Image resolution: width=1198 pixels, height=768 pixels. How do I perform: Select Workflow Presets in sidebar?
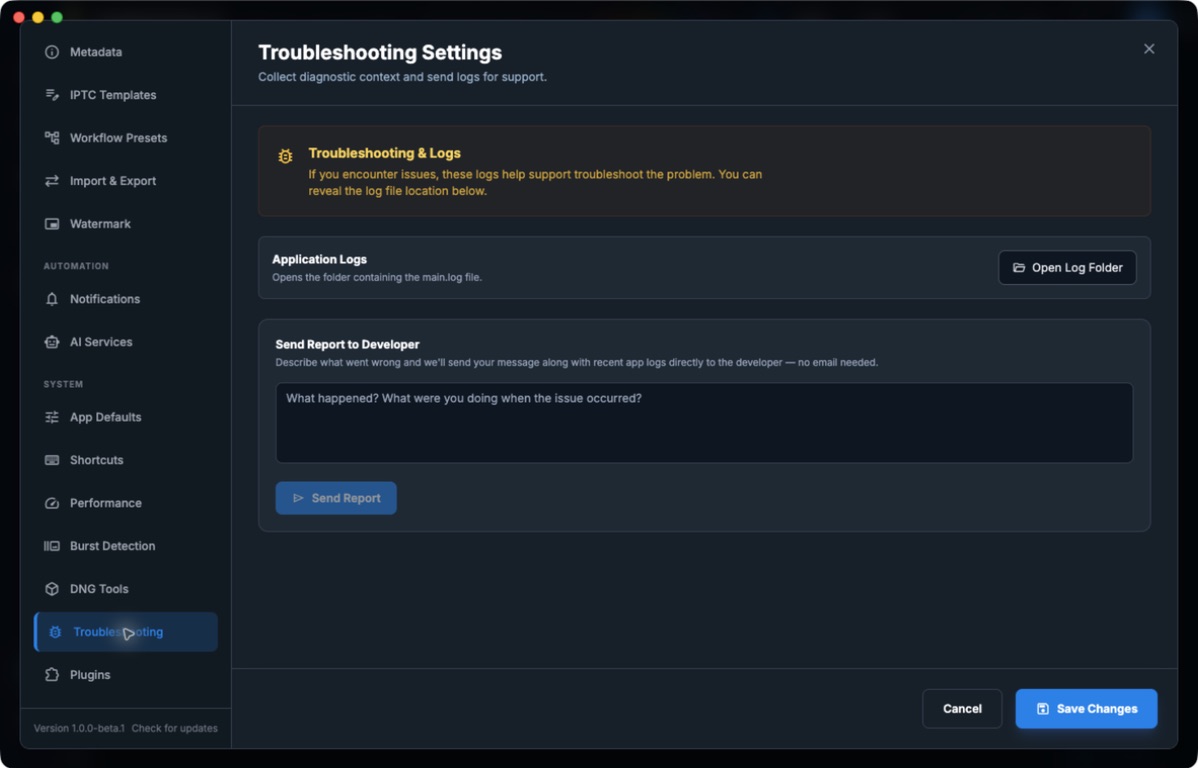pos(125,138)
